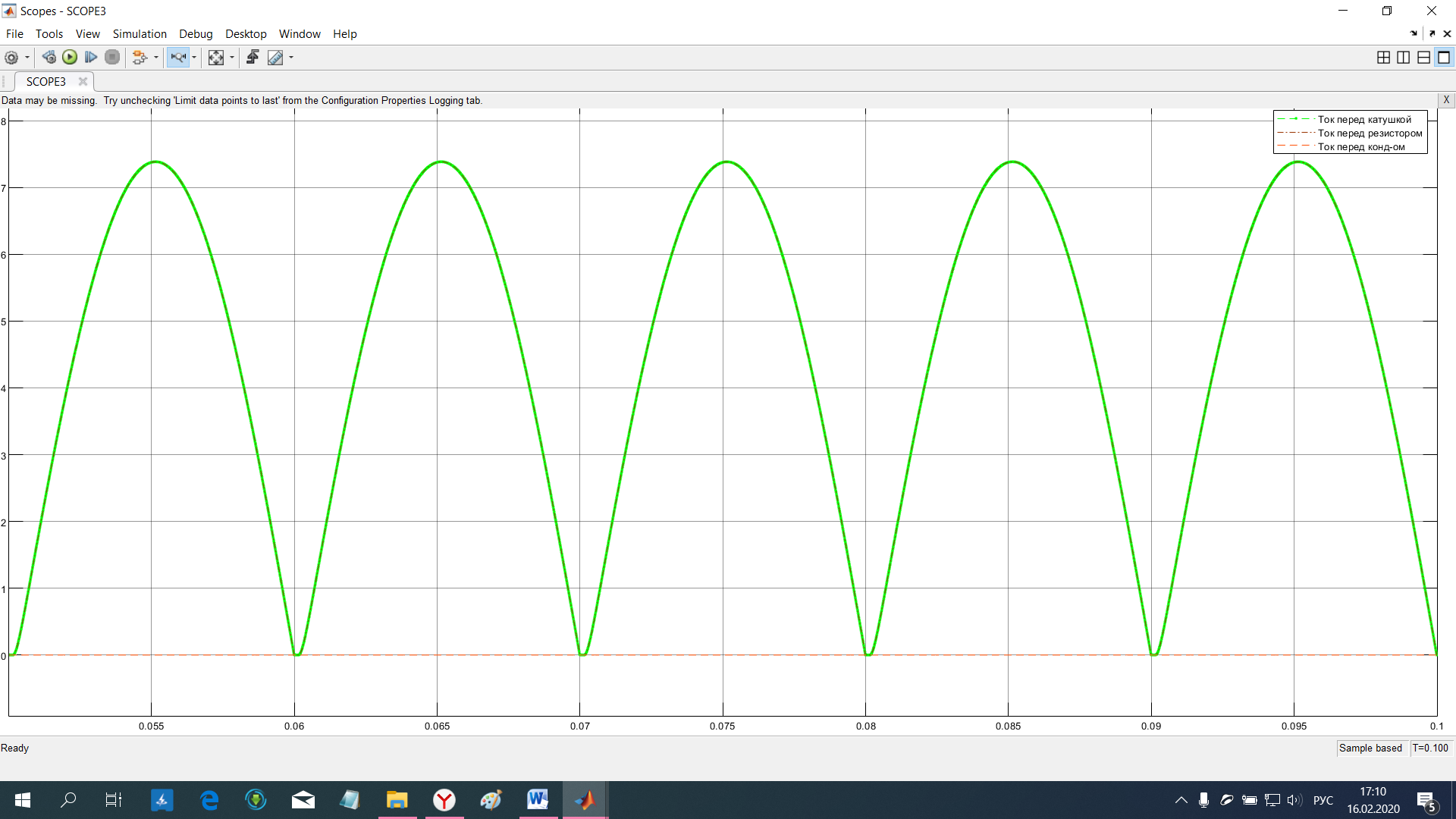Image resolution: width=1456 pixels, height=819 pixels.
Task: Select the tiled grid layout
Action: click(1383, 58)
